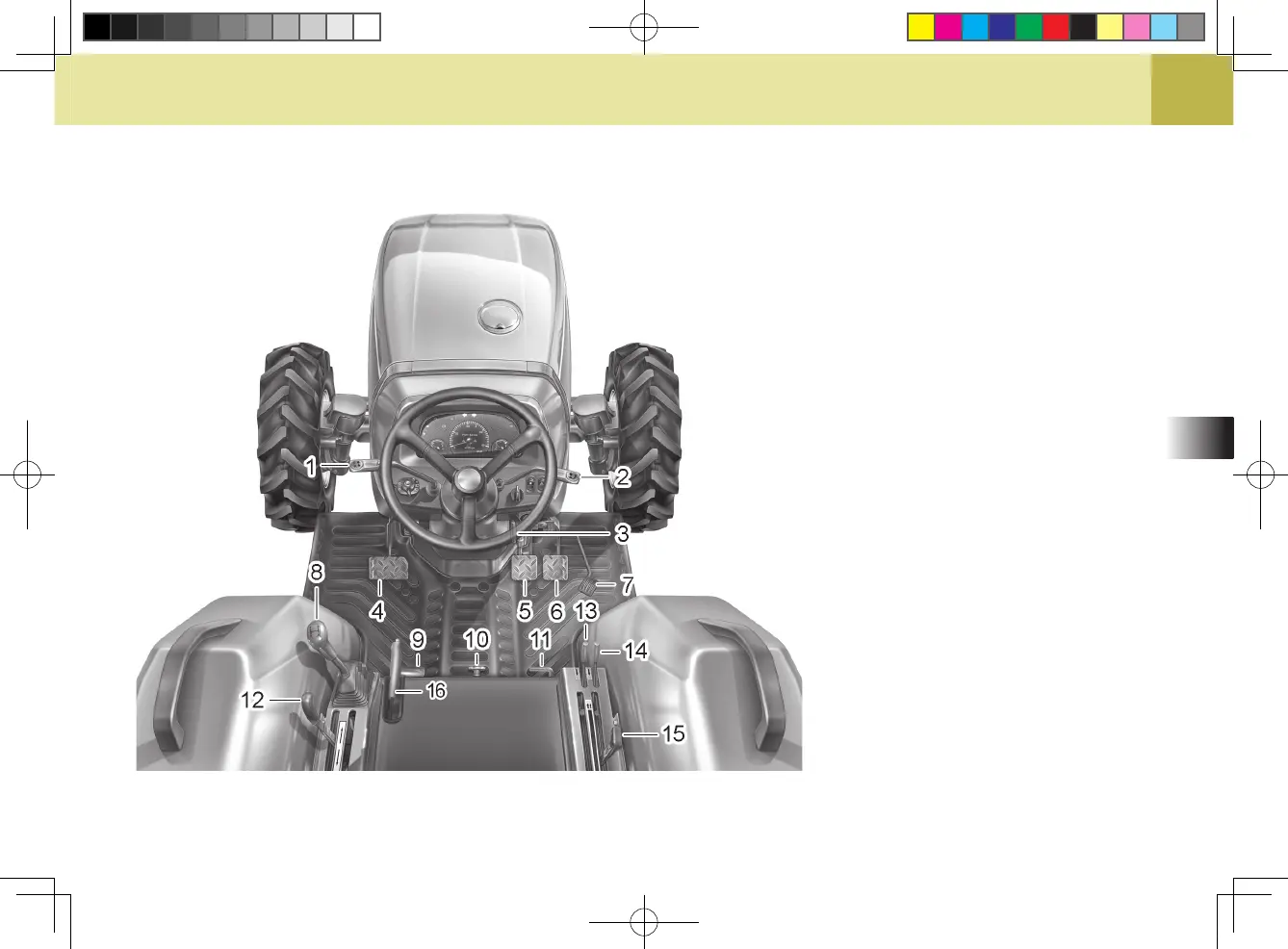Select callout number 7 near the foot pedal
Screen dimensions: 1288x949
(627, 584)
